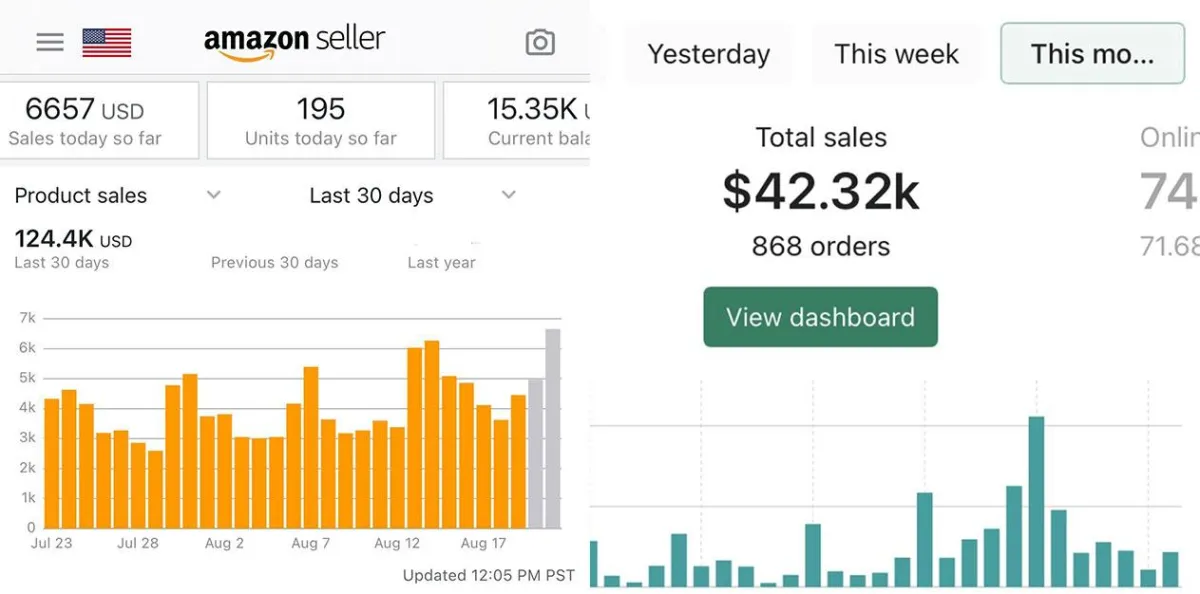Open the hamburger menu in Amazon Seller
This screenshot has width=1200, height=594.
click(x=50, y=42)
